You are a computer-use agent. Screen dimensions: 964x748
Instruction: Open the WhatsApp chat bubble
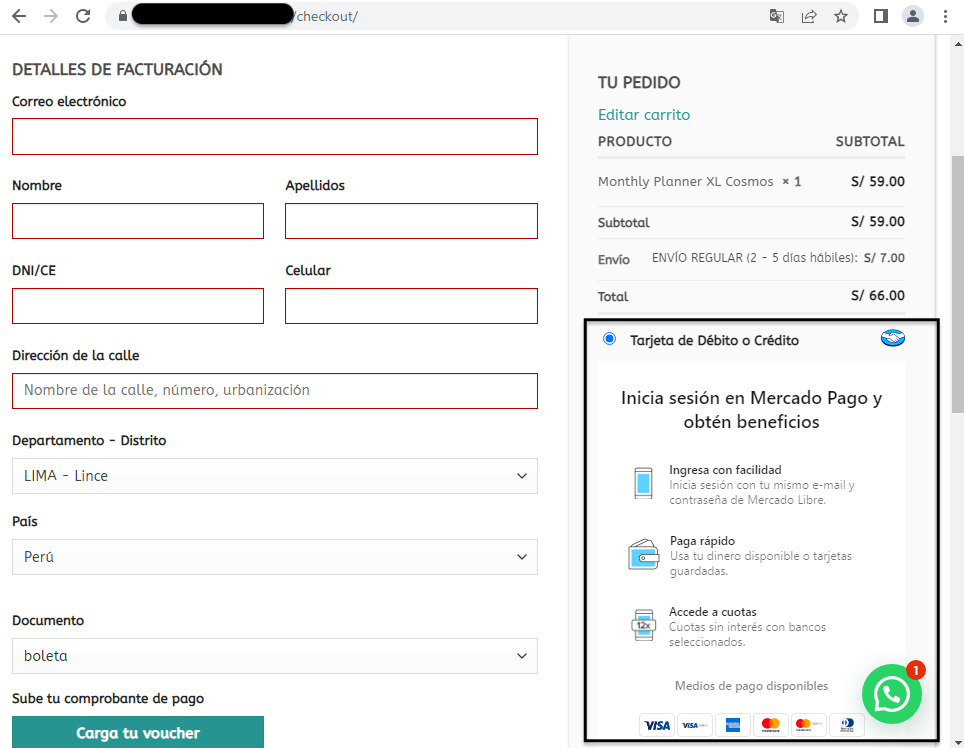coord(891,694)
